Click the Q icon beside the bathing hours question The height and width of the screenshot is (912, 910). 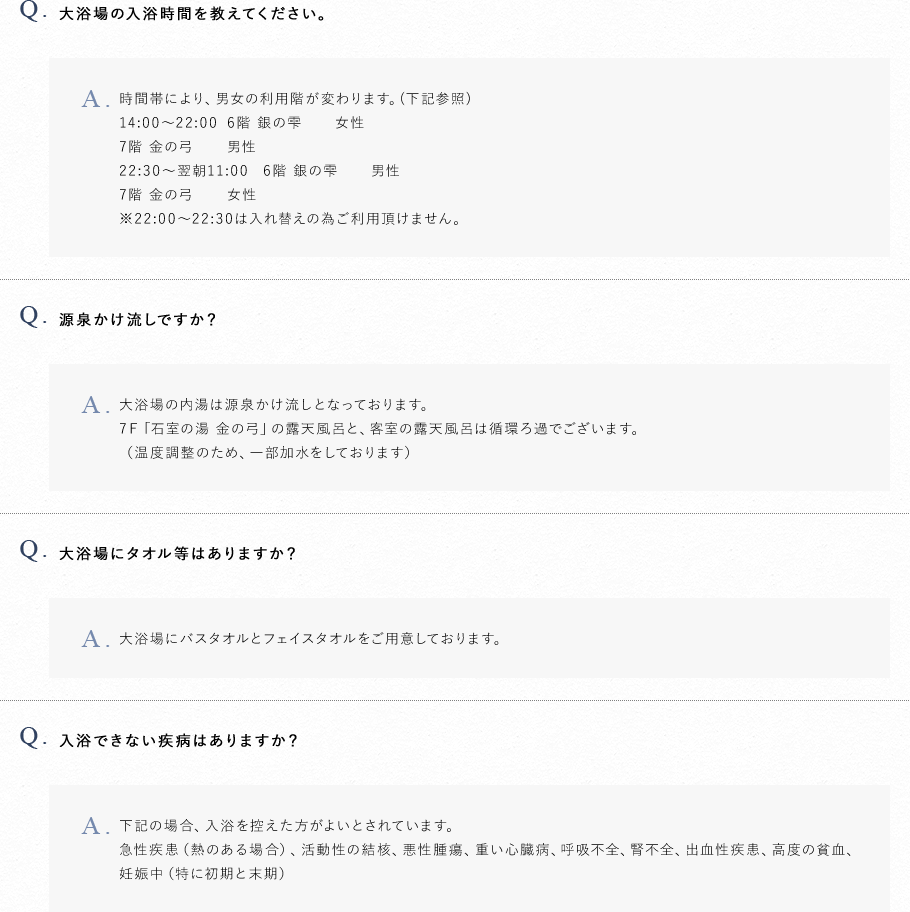click(x=30, y=11)
